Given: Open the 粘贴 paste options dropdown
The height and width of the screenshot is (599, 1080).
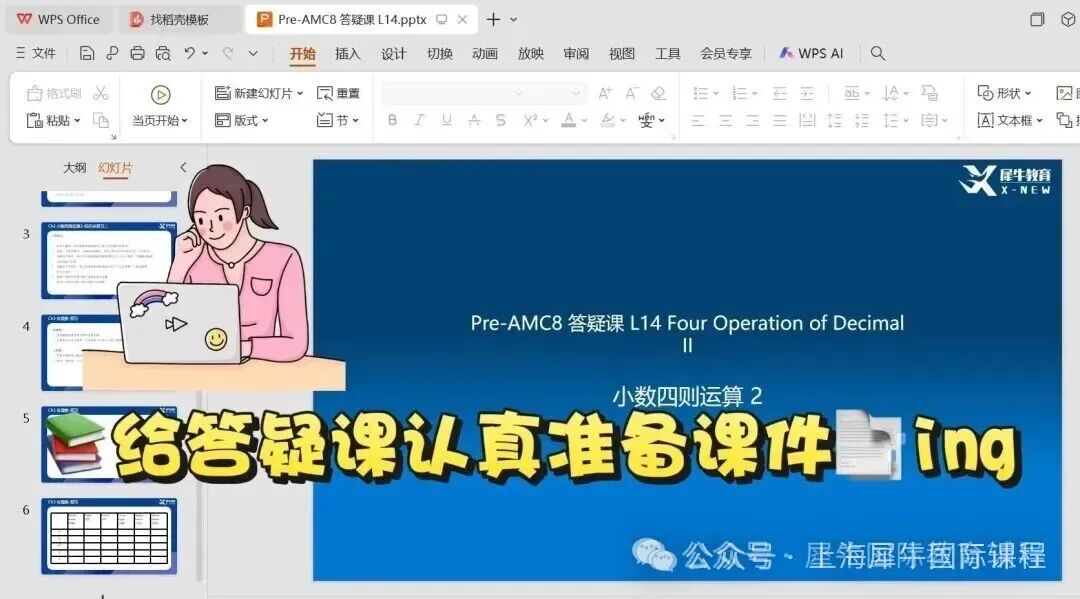Looking at the screenshot, I should click(76, 120).
